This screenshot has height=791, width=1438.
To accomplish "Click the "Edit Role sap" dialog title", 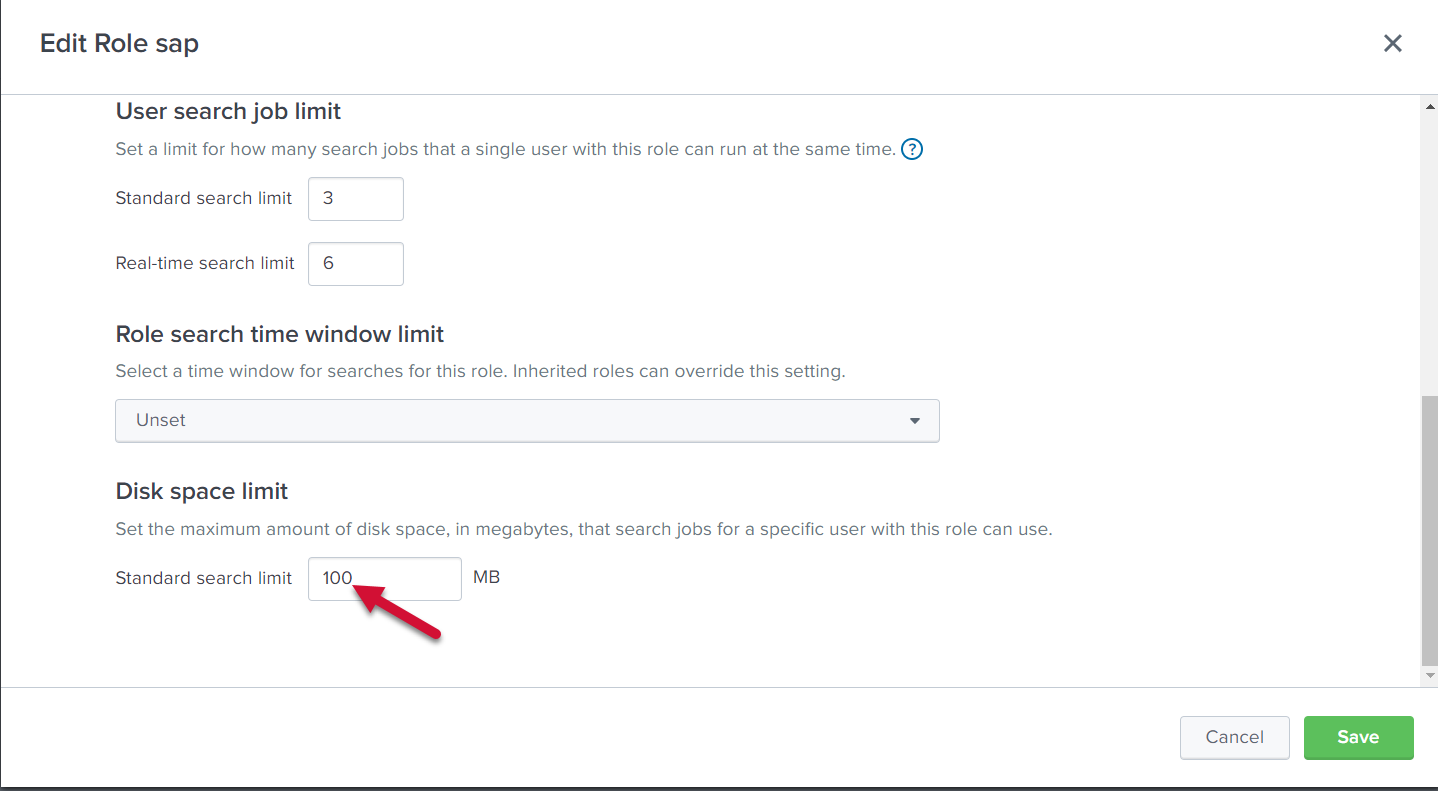I will 119,43.
